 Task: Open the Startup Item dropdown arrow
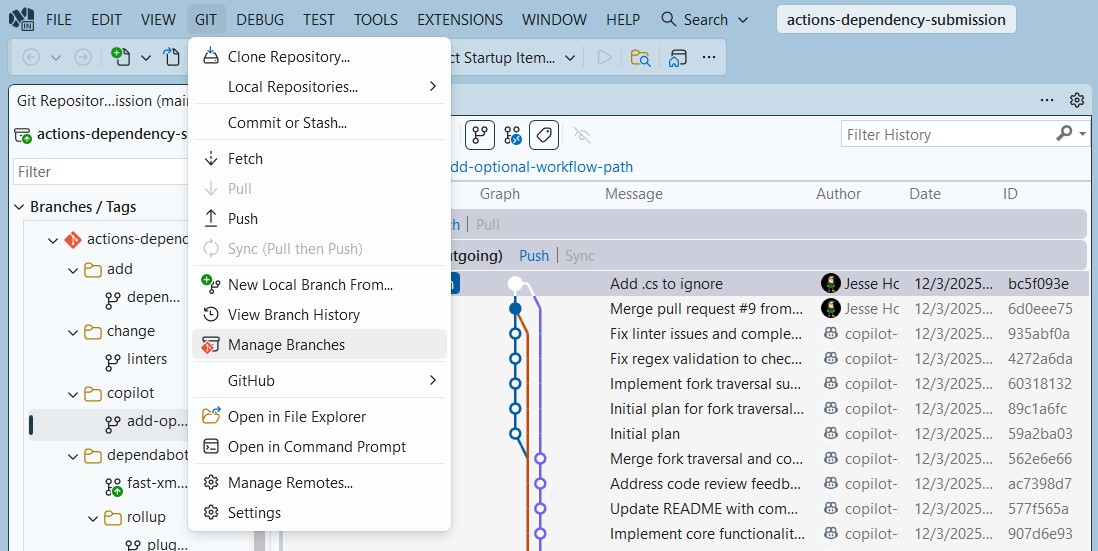(570, 57)
